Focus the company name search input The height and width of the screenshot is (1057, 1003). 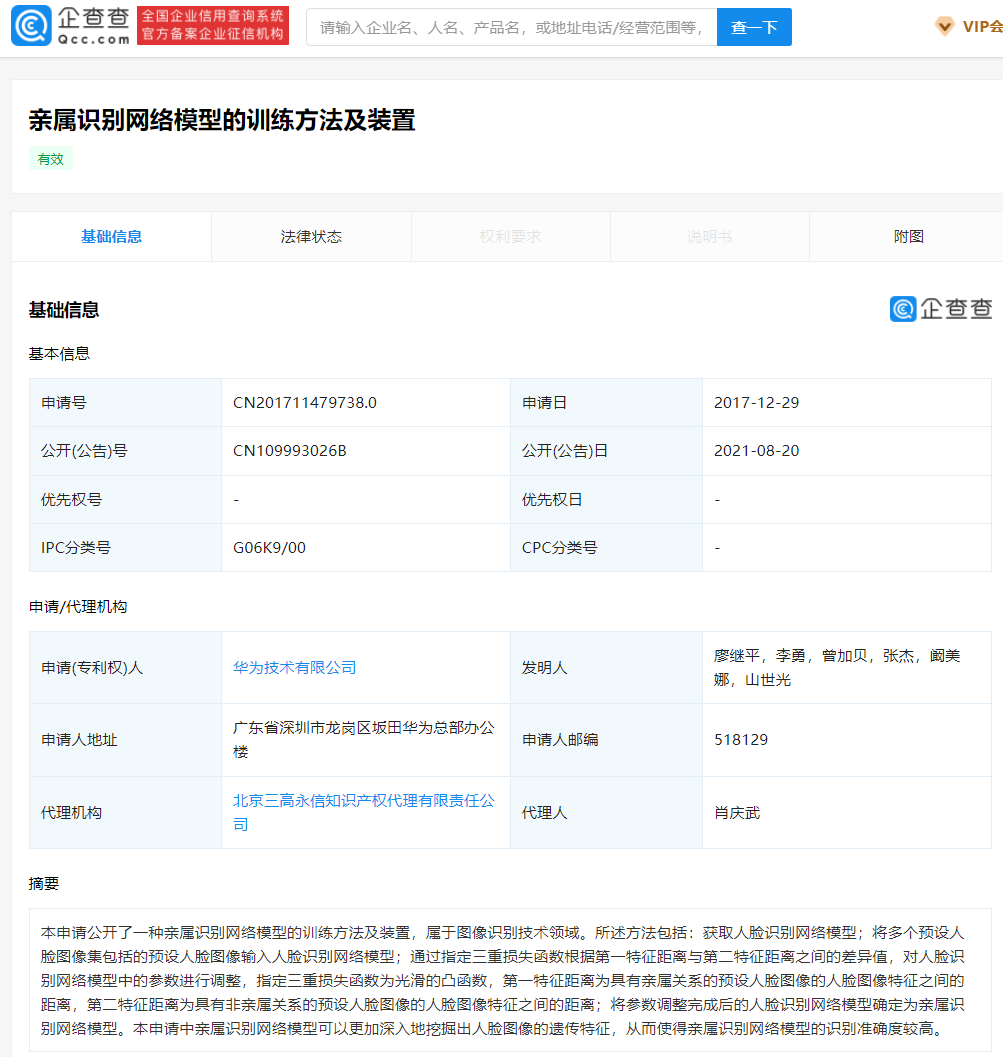coord(511,28)
